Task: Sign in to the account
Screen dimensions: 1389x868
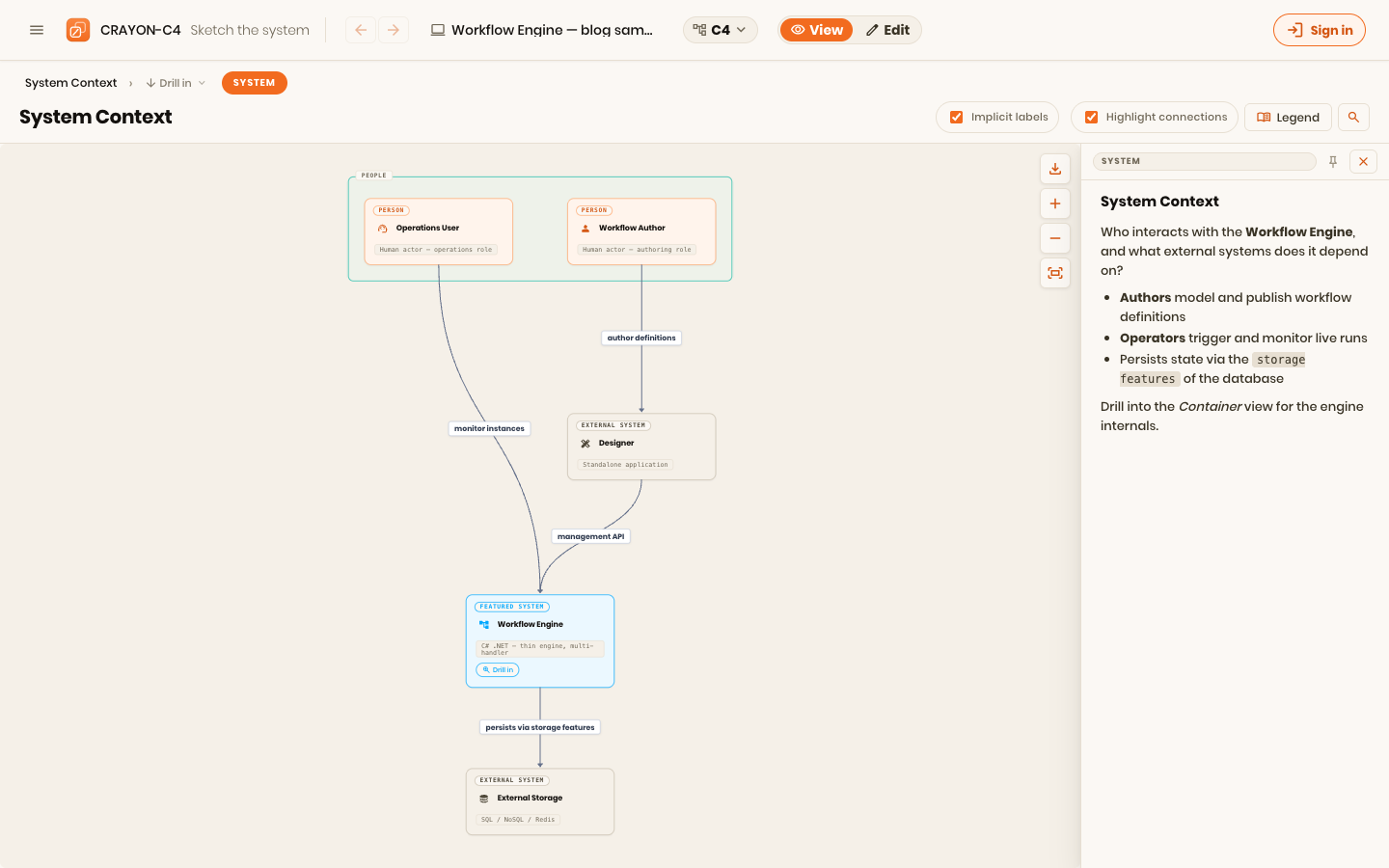Action: pos(1320,30)
